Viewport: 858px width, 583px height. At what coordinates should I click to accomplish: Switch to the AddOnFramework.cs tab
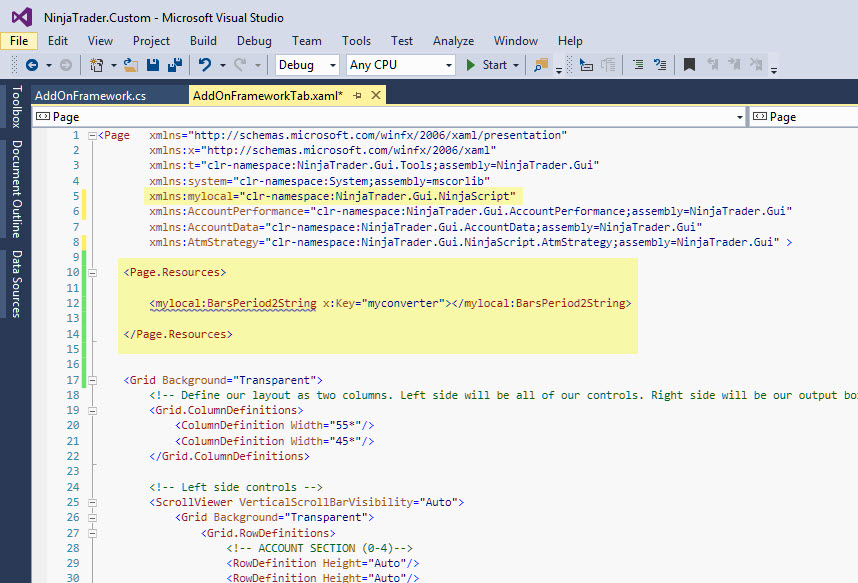point(90,96)
